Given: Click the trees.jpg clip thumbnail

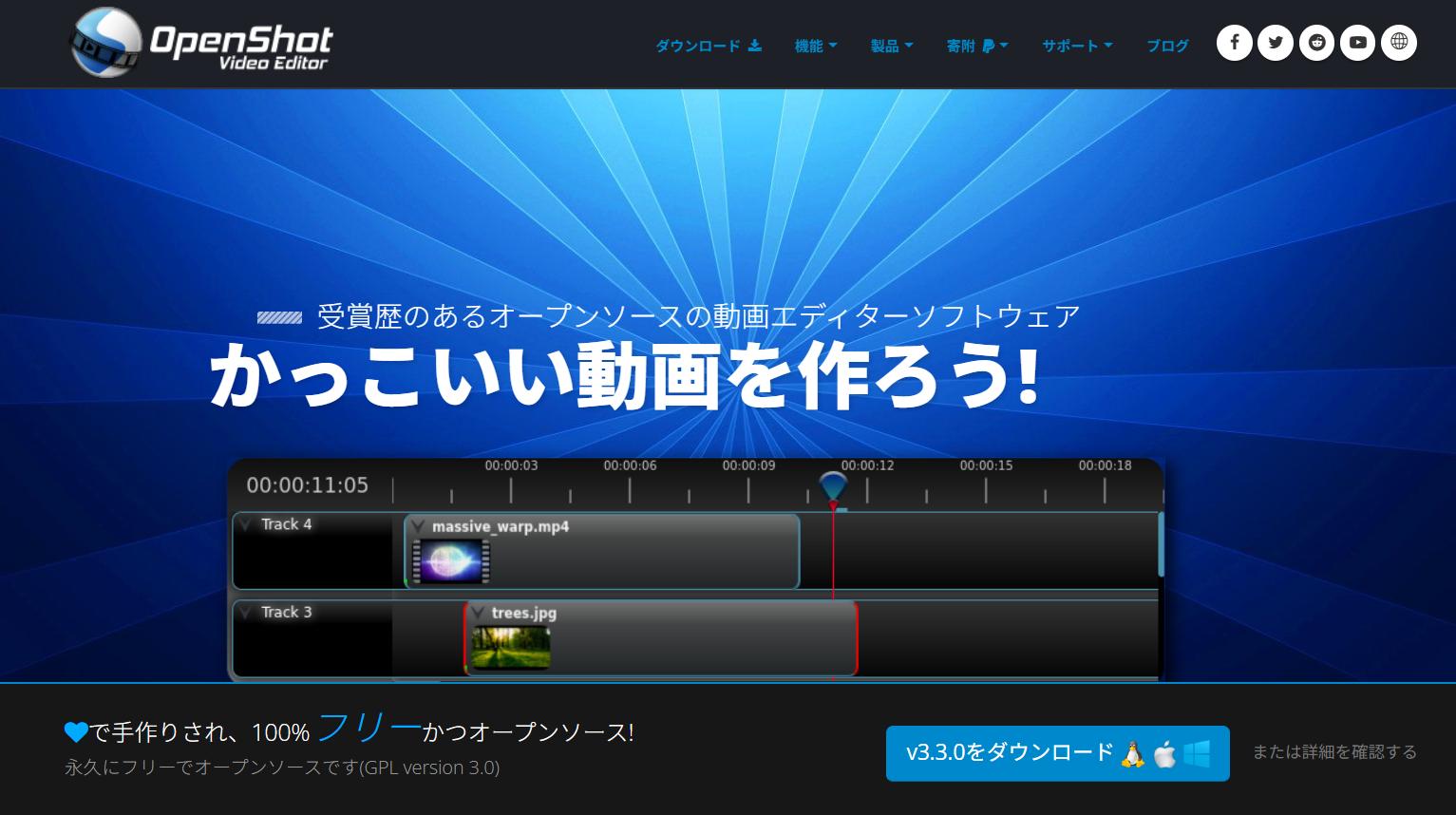Looking at the screenshot, I should click(x=511, y=647).
